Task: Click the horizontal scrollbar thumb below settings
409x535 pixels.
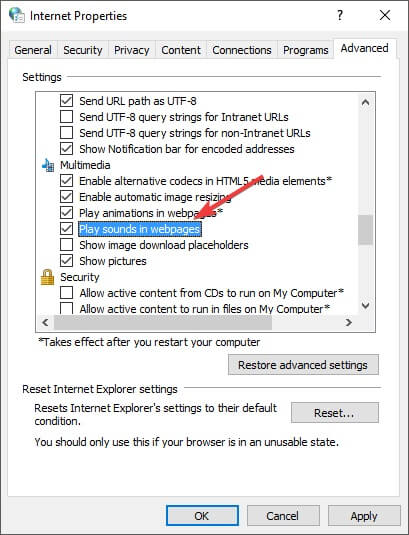Action: coord(163,322)
